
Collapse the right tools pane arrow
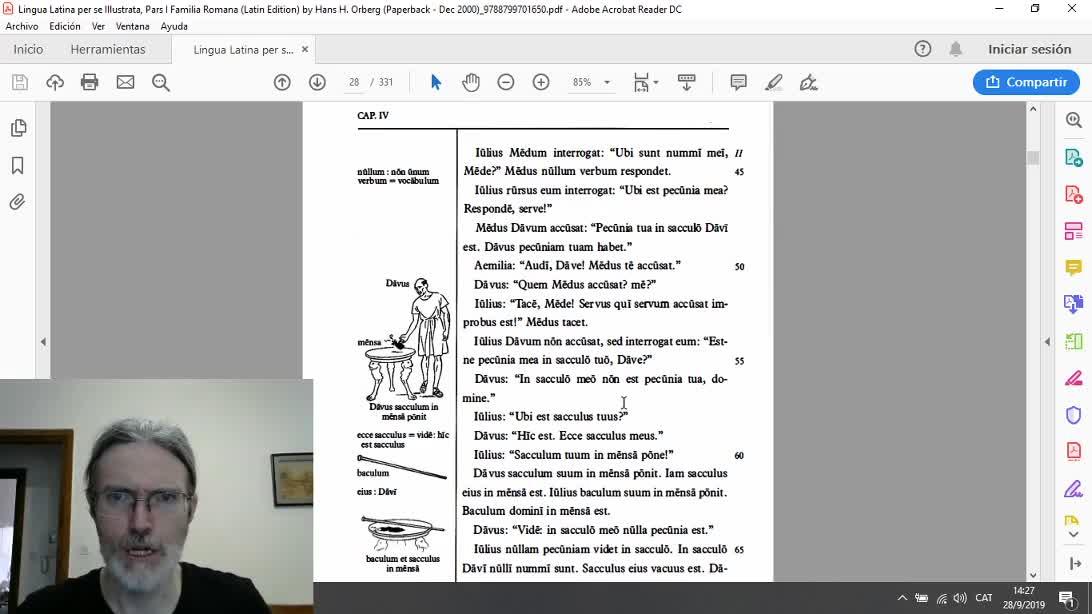pyautogui.click(x=1047, y=342)
